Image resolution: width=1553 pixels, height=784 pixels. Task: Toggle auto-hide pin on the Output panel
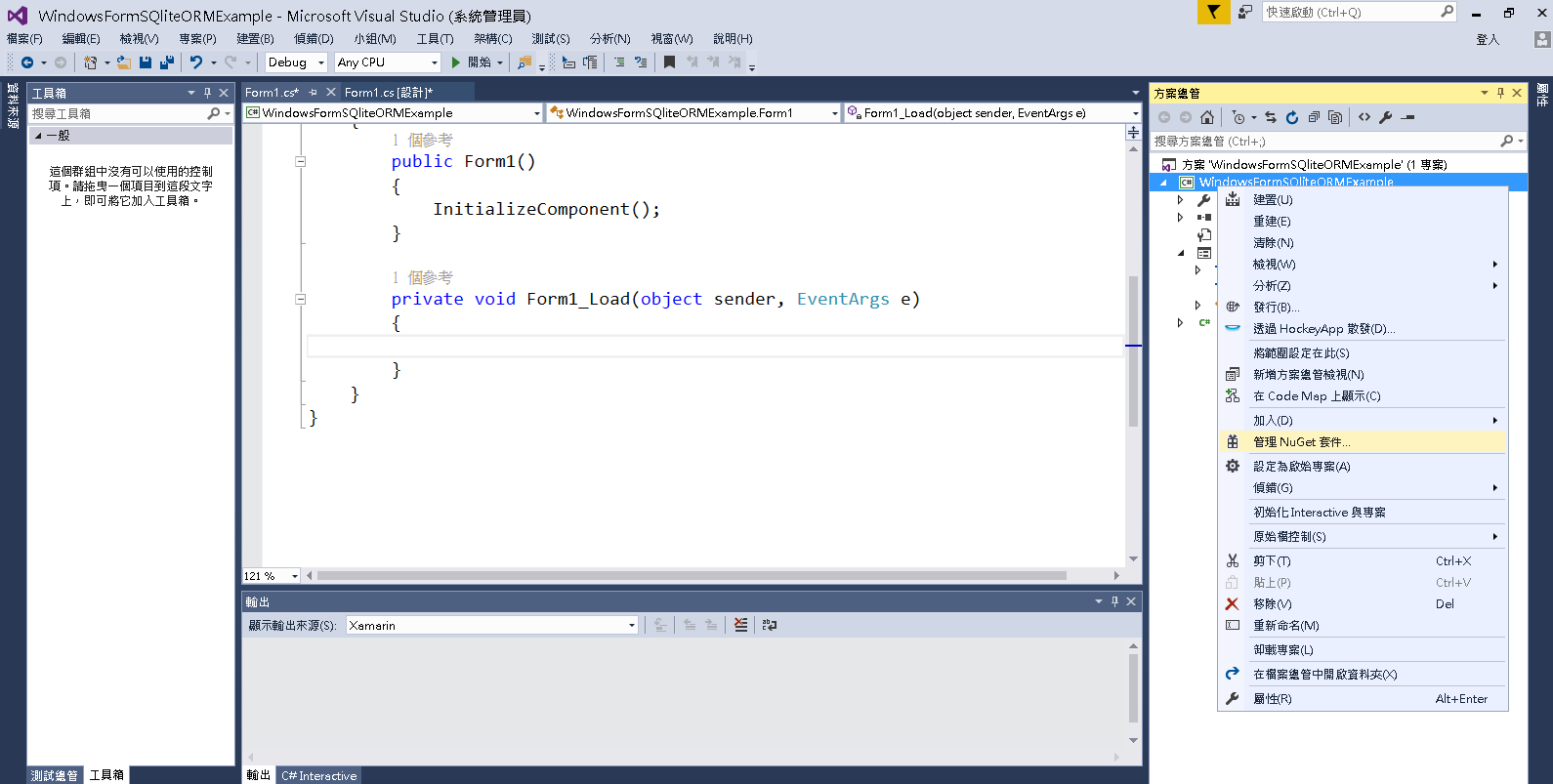click(1114, 601)
